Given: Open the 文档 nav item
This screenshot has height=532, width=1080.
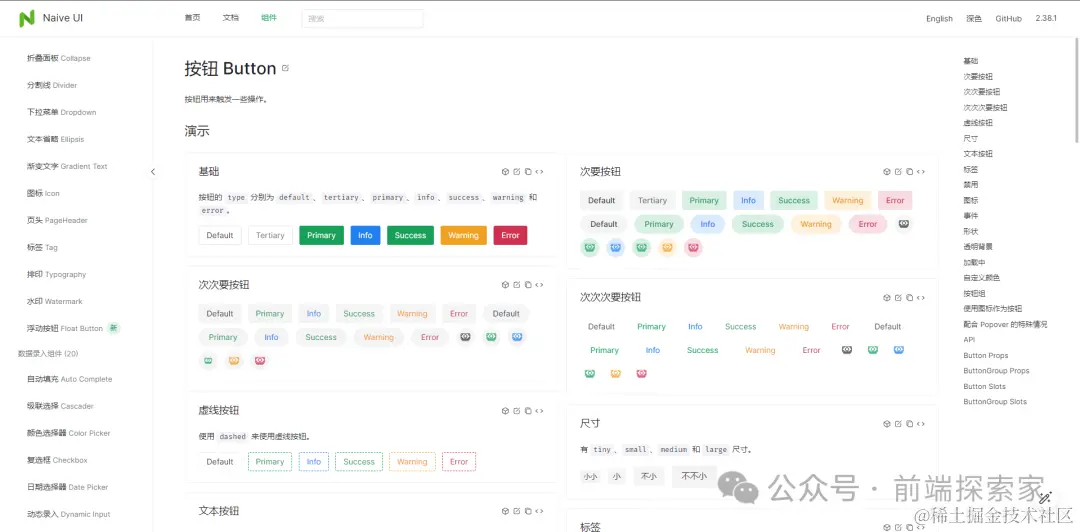Looking at the screenshot, I should [x=231, y=18].
